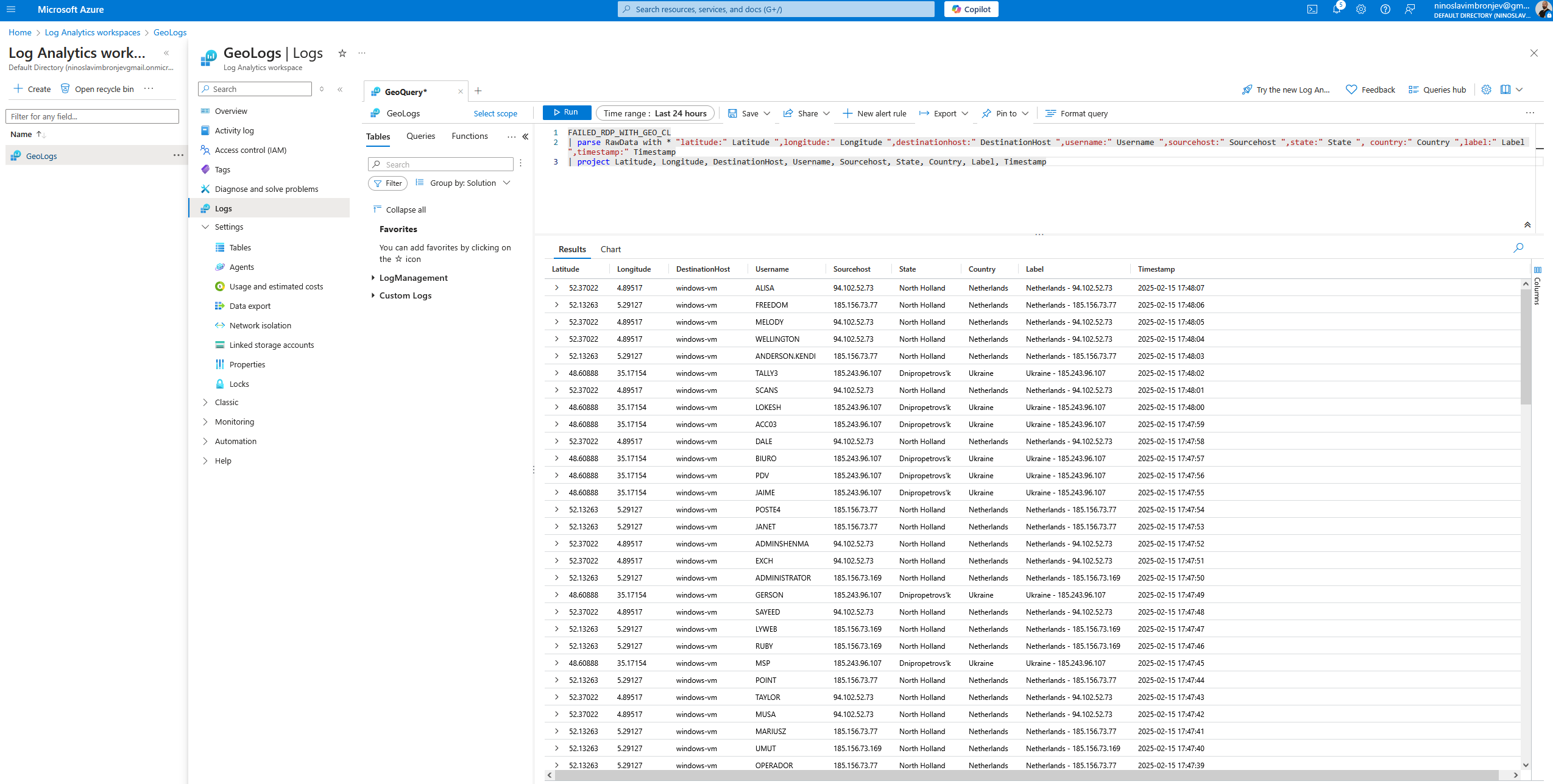This screenshot has width=1553, height=784.
Task: Open the Azure portal hamburger menu
Action: click(x=11, y=9)
